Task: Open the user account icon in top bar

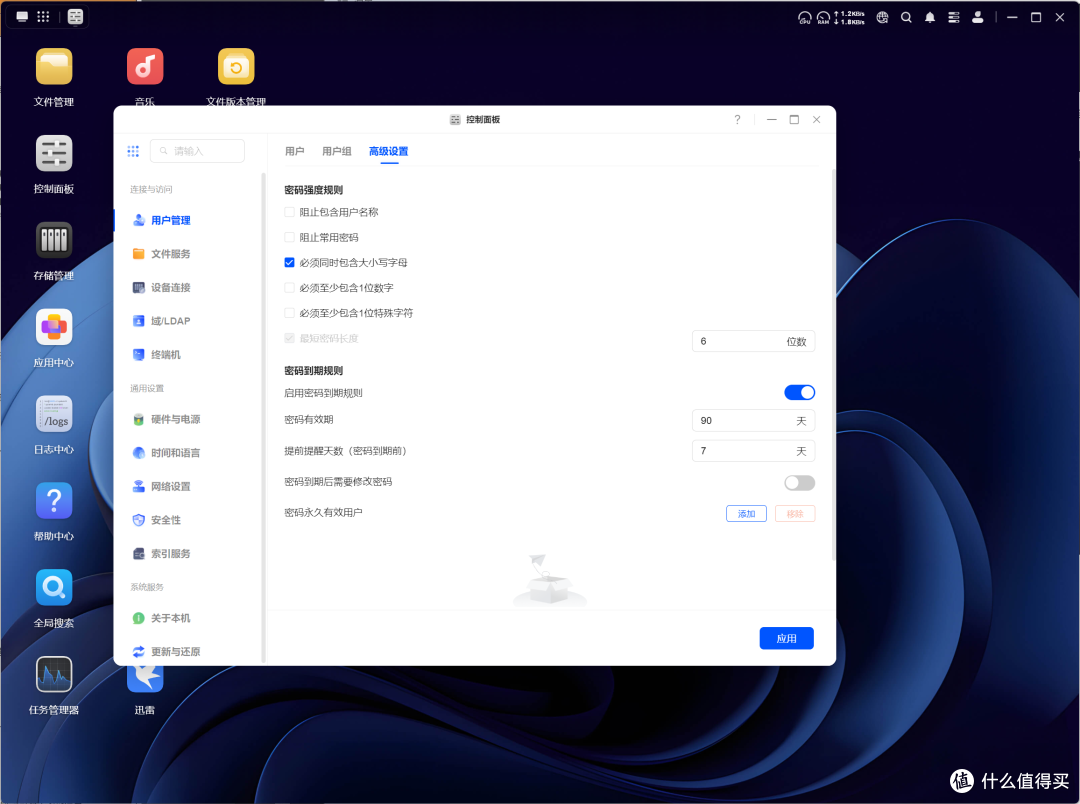Action: point(977,17)
